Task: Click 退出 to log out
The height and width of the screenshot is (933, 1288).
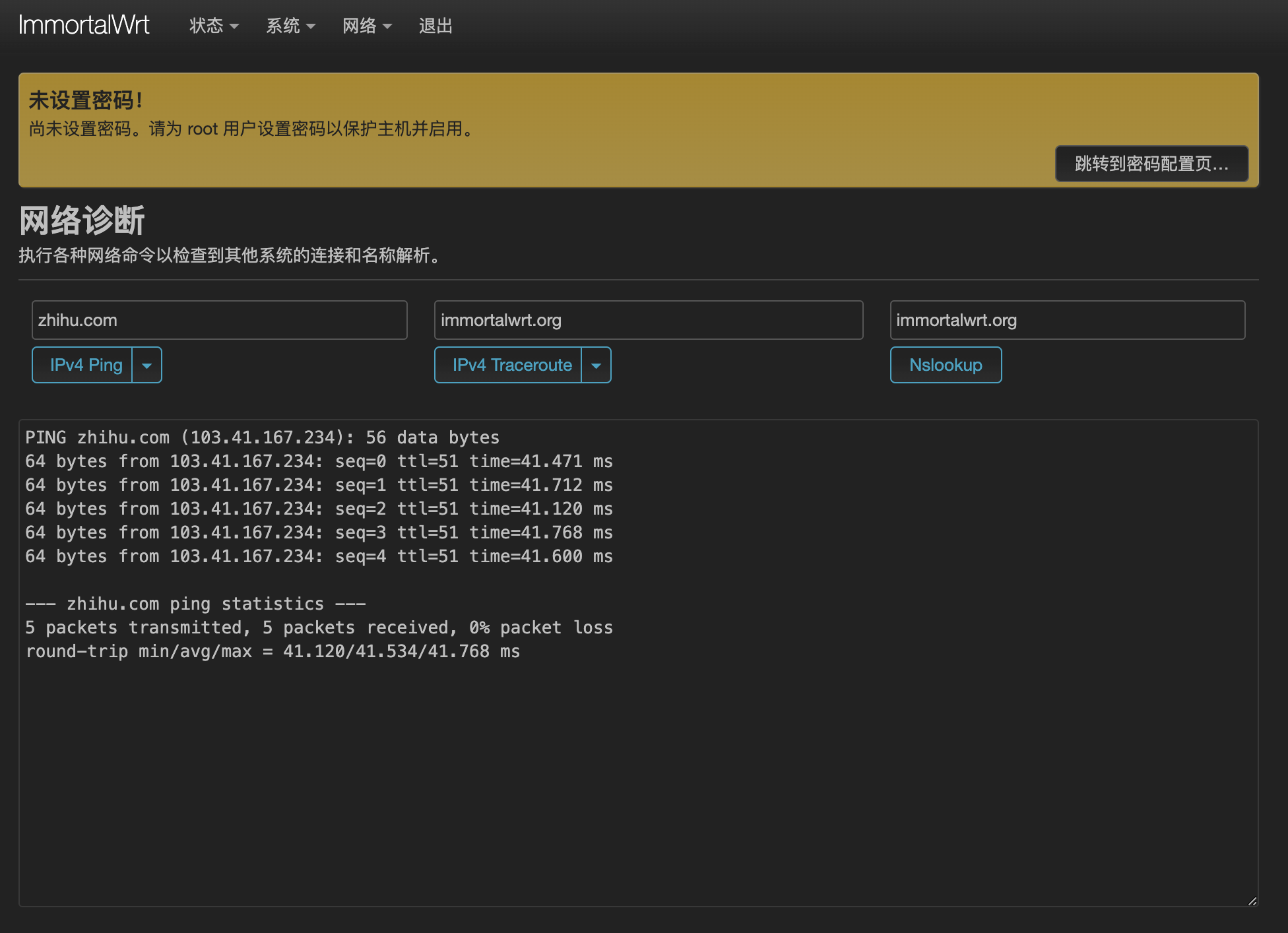Action: tap(435, 26)
